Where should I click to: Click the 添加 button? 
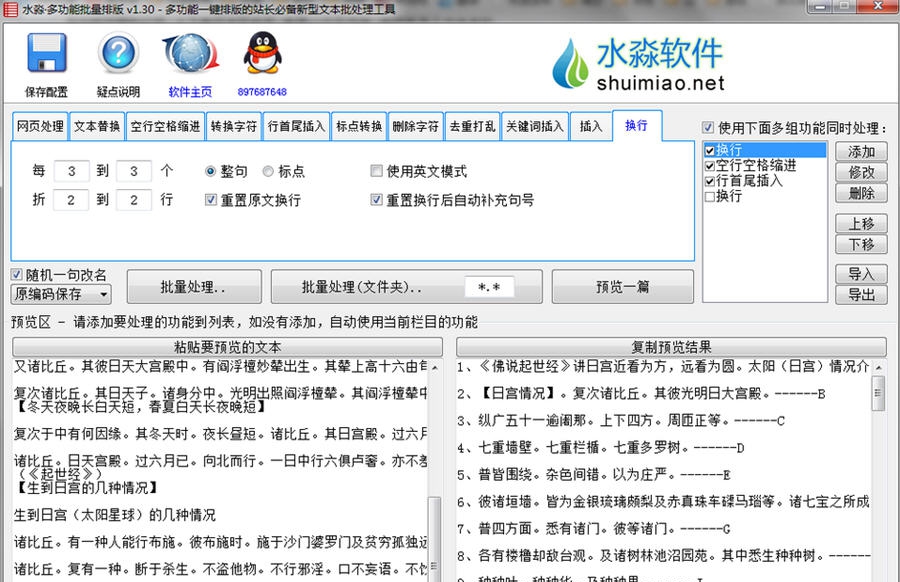pos(860,152)
